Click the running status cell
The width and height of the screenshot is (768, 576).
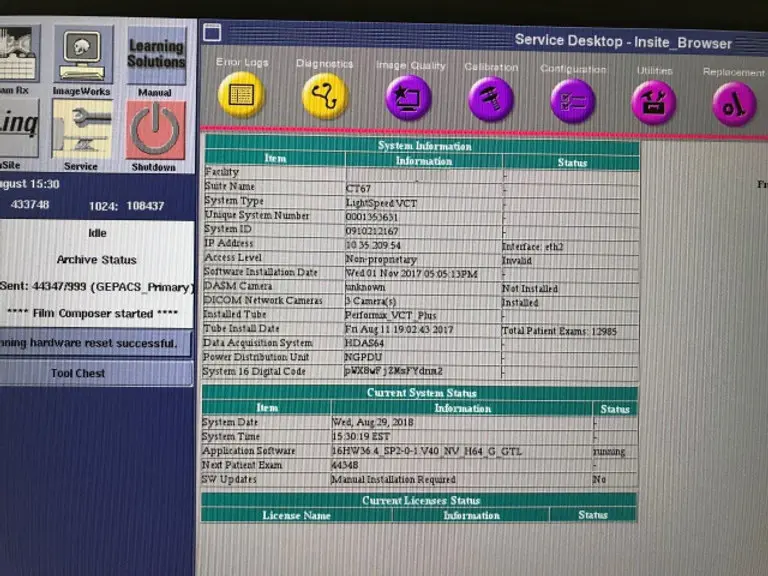click(x=609, y=452)
